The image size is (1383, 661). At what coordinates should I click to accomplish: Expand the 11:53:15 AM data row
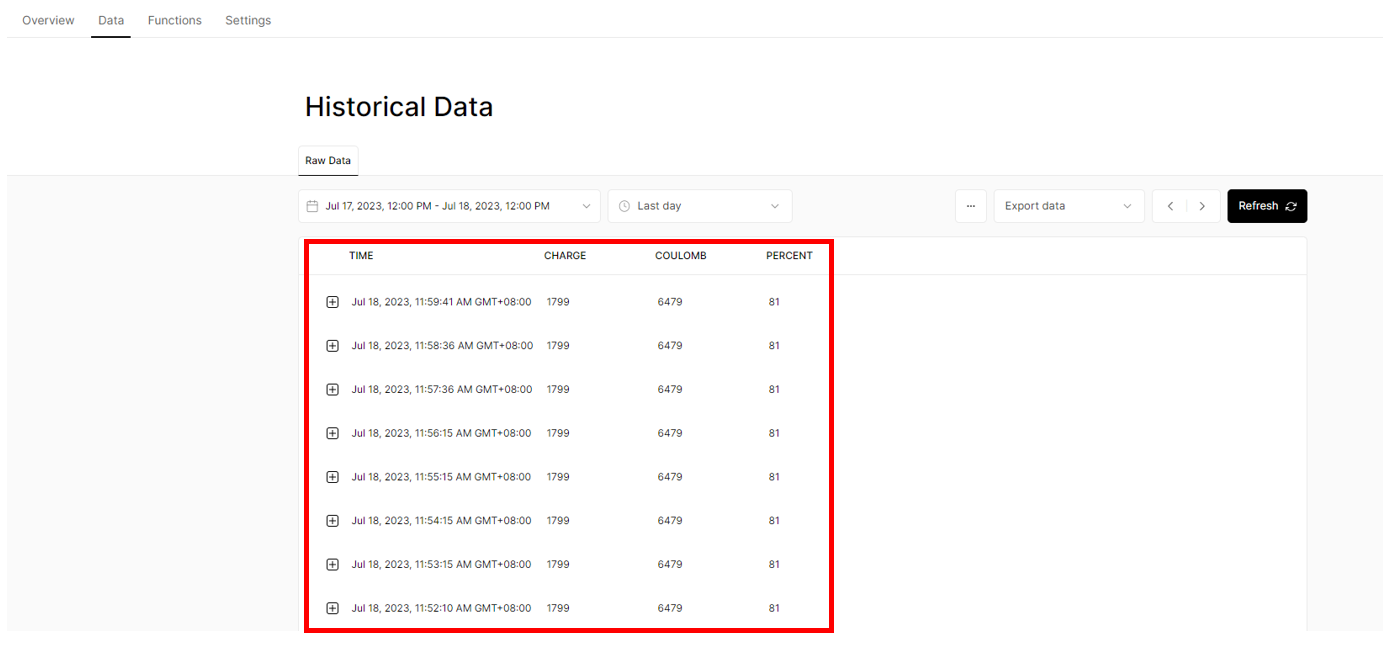(x=333, y=564)
